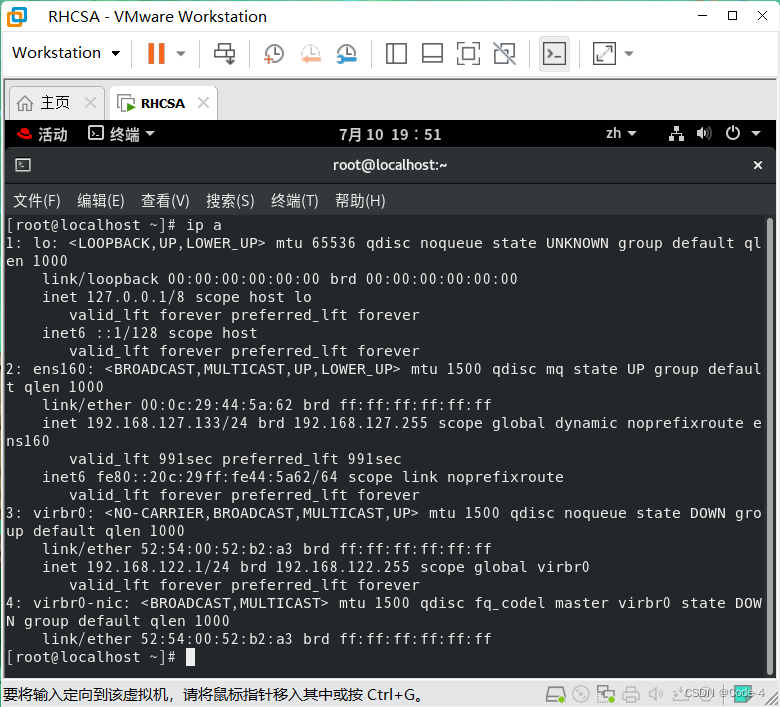Show or hide the library sidebar
The height and width of the screenshot is (707, 780).
(396, 53)
